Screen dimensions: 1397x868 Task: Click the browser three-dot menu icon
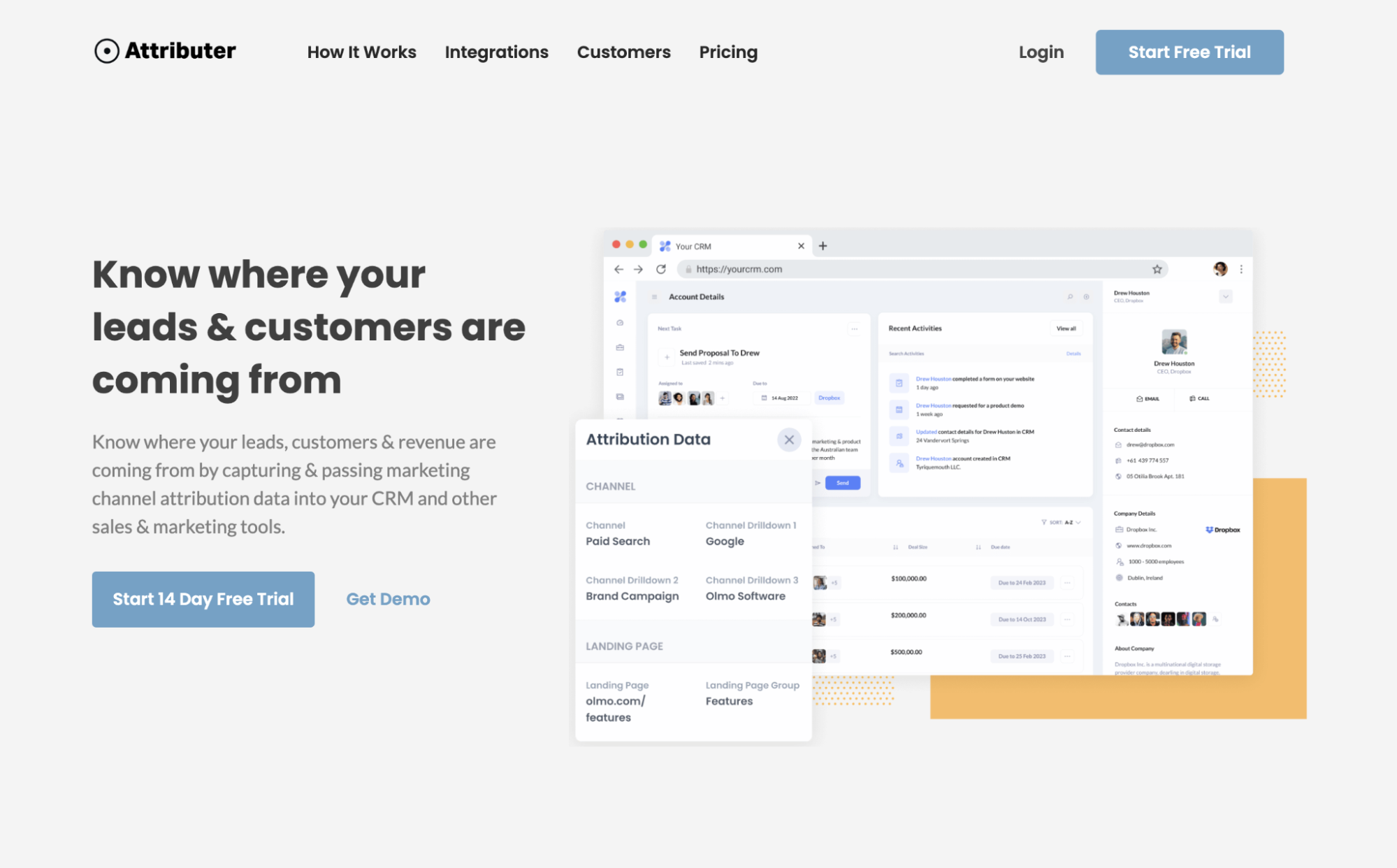pos(1241,269)
